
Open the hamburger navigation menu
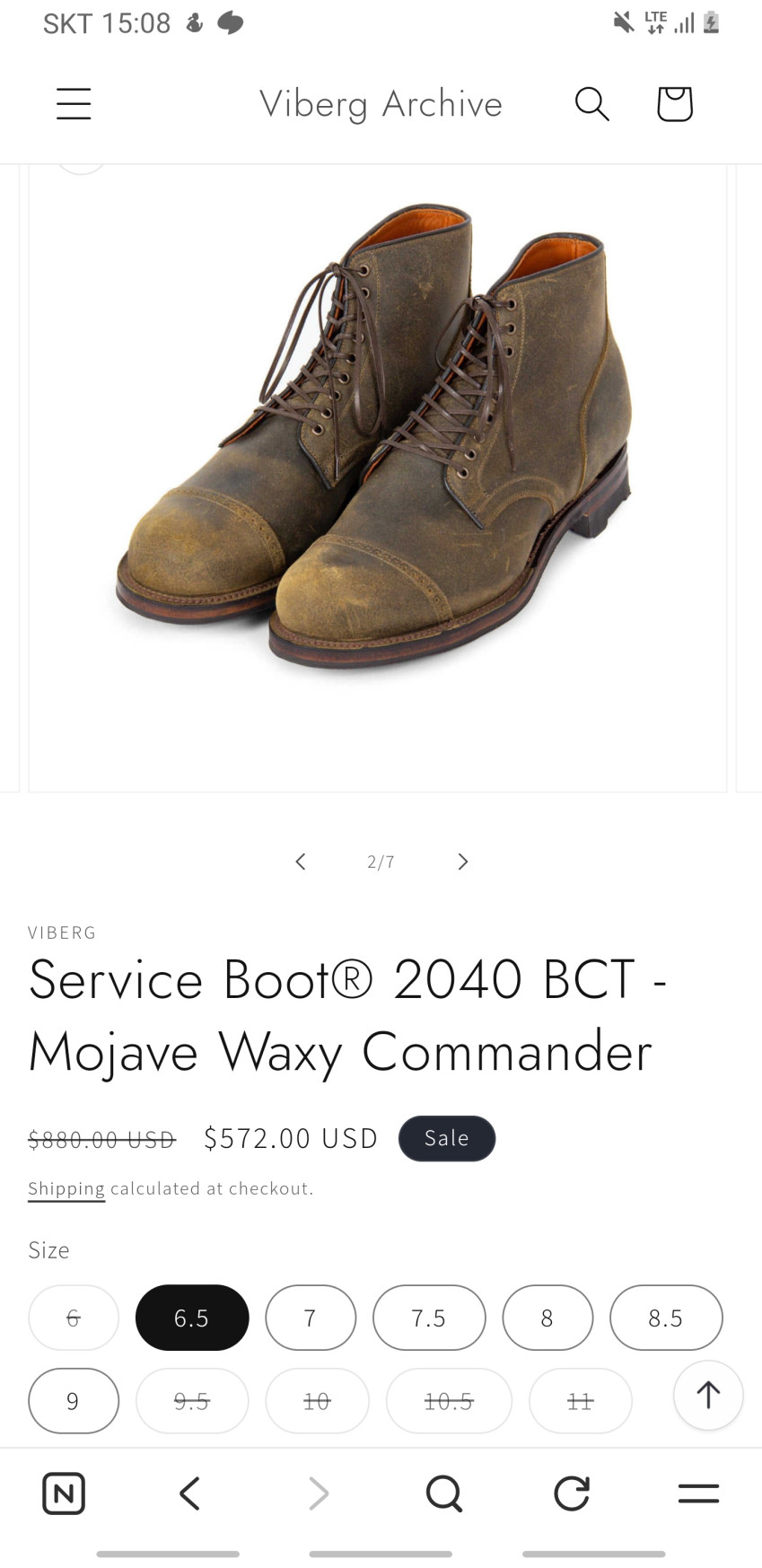point(74,103)
